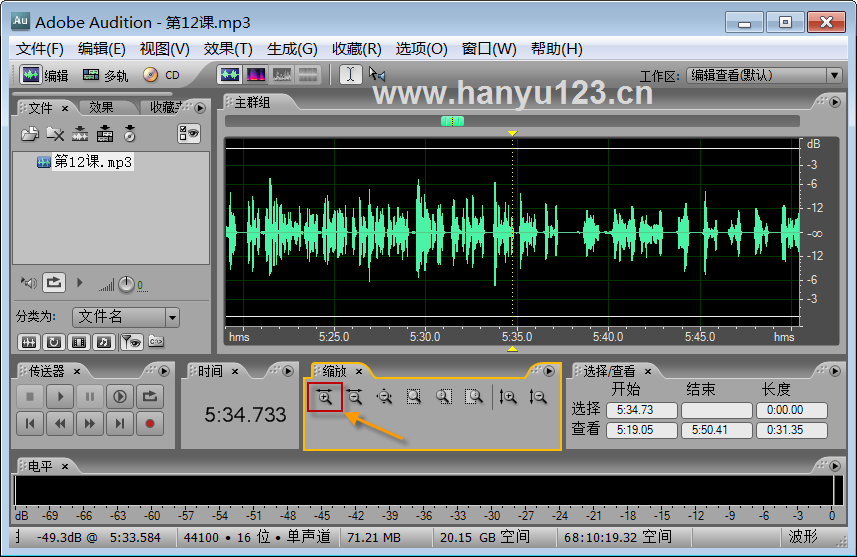Toggle show MIDI files filter button
This screenshot has height=557, width=857.
click(x=104, y=342)
